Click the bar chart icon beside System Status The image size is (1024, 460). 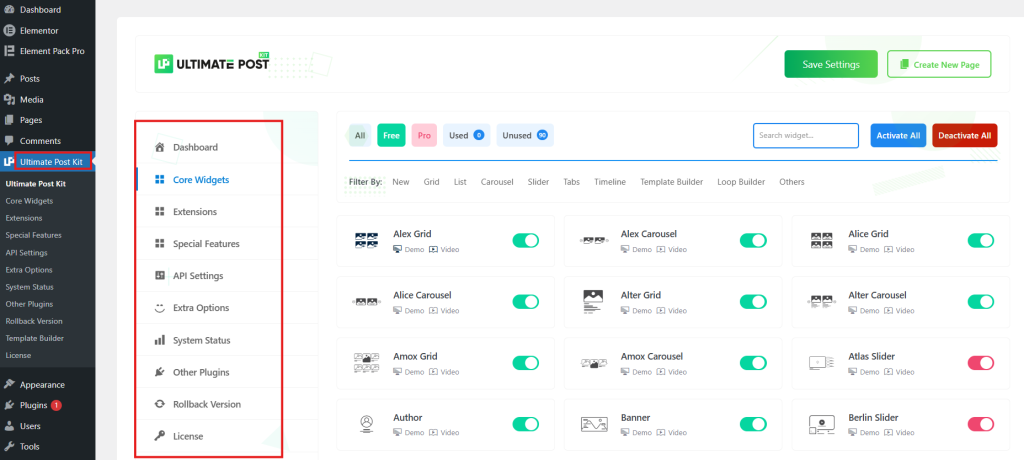159,340
